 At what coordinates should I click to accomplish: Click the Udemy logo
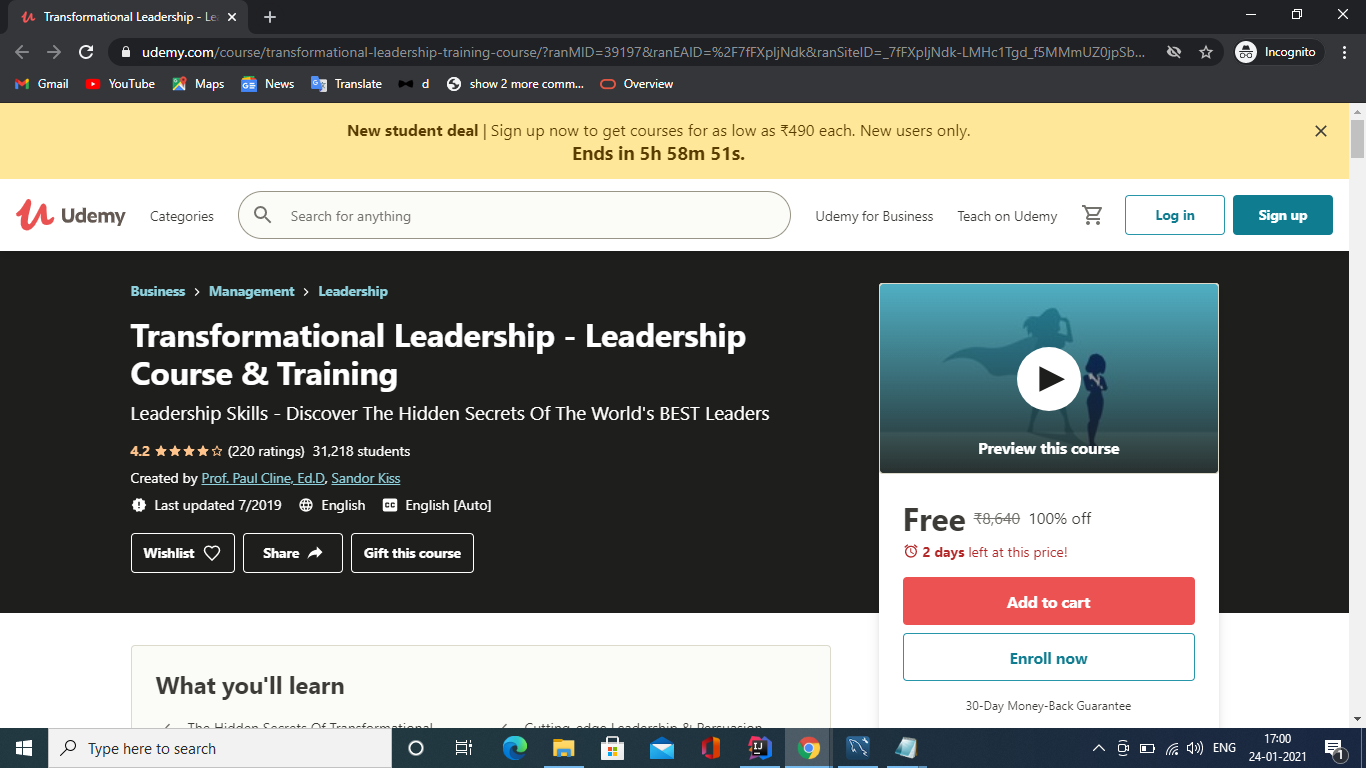click(71, 215)
